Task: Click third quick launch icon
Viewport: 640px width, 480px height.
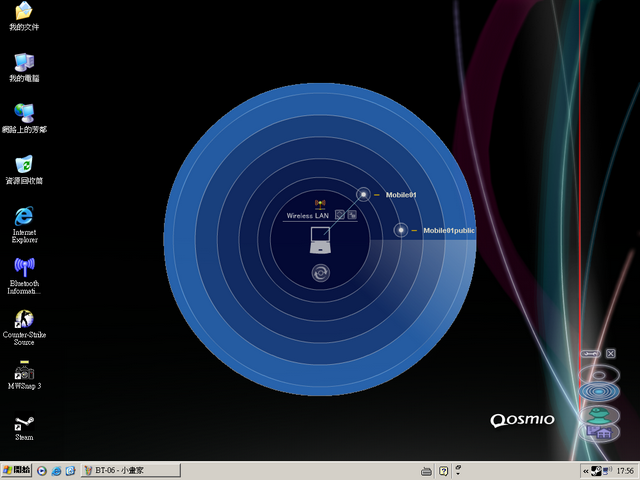Action: (70, 471)
